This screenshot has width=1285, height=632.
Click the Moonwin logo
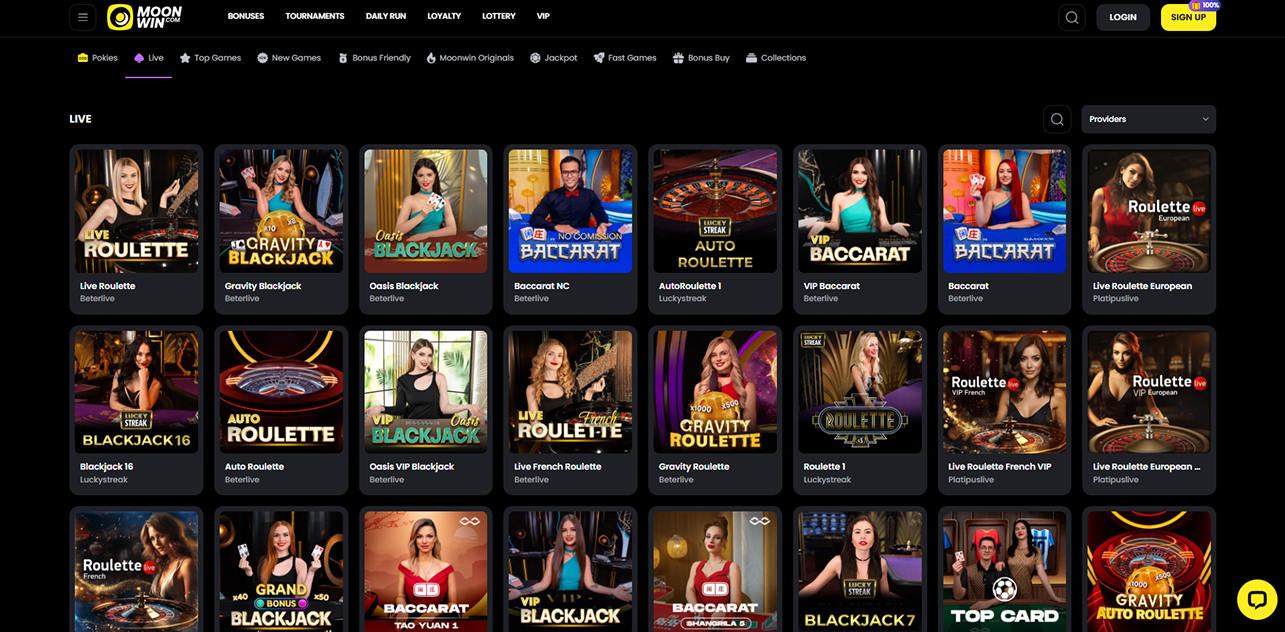click(x=147, y=17)
